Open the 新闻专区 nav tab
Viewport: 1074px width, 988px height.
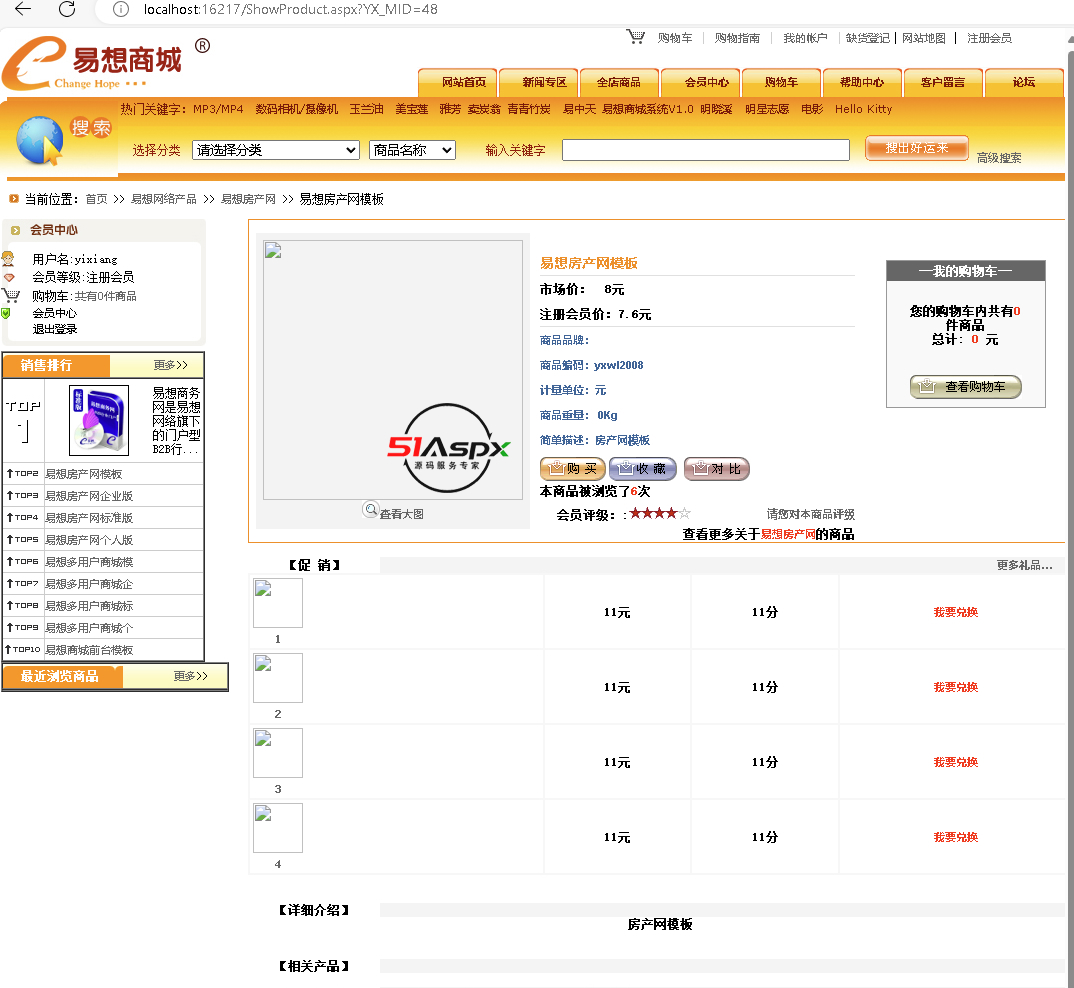539,83
